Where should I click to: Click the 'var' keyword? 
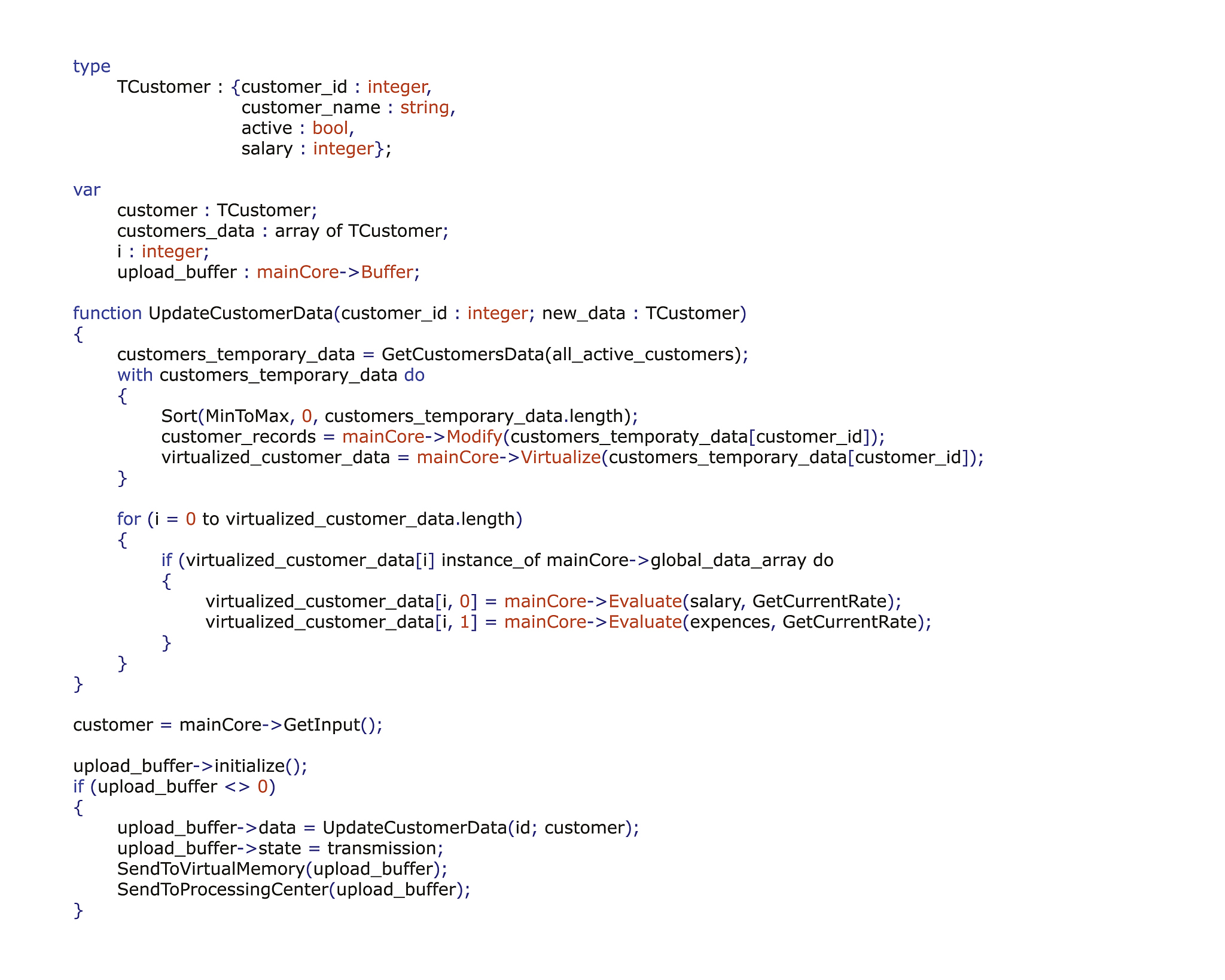87,190
